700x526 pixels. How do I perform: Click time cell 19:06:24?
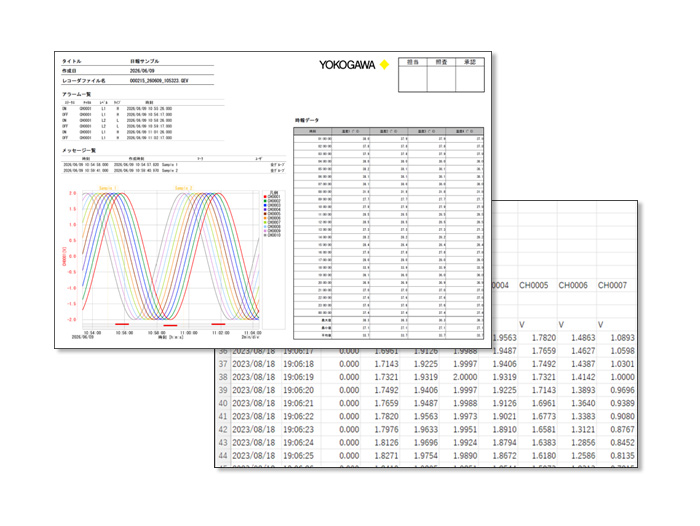click(298, 443)
